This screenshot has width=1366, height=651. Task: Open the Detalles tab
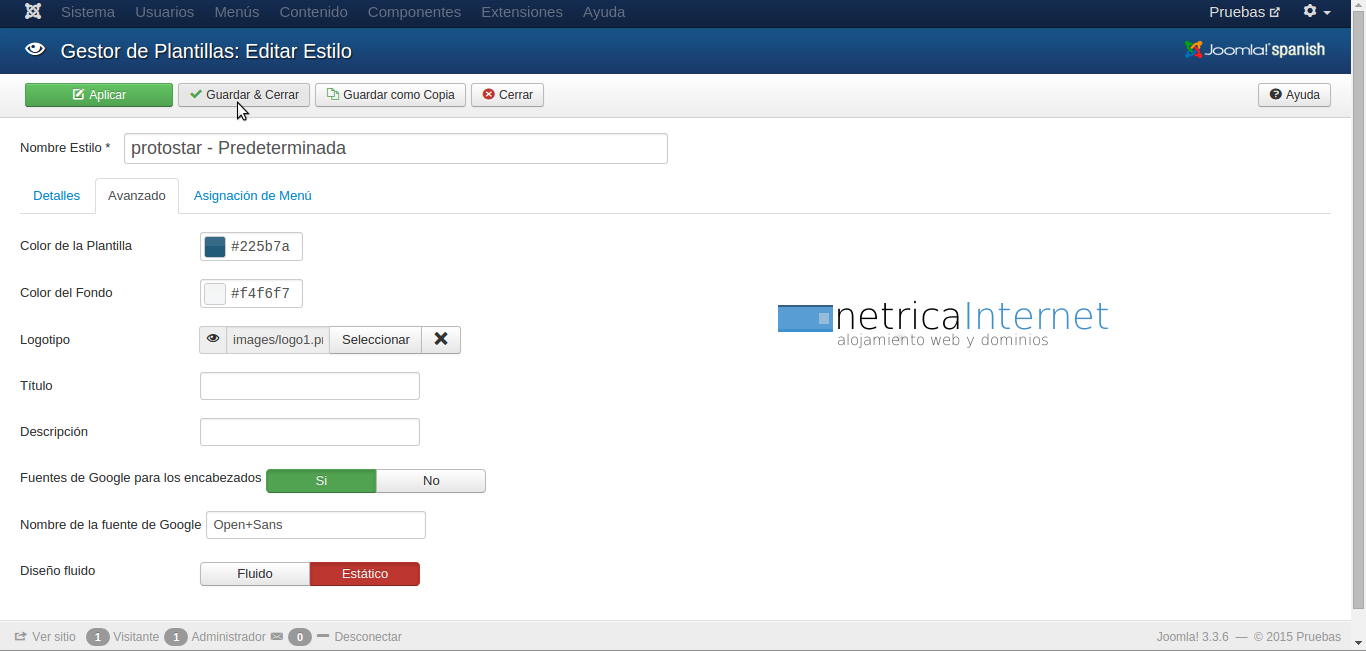[56, 196]
